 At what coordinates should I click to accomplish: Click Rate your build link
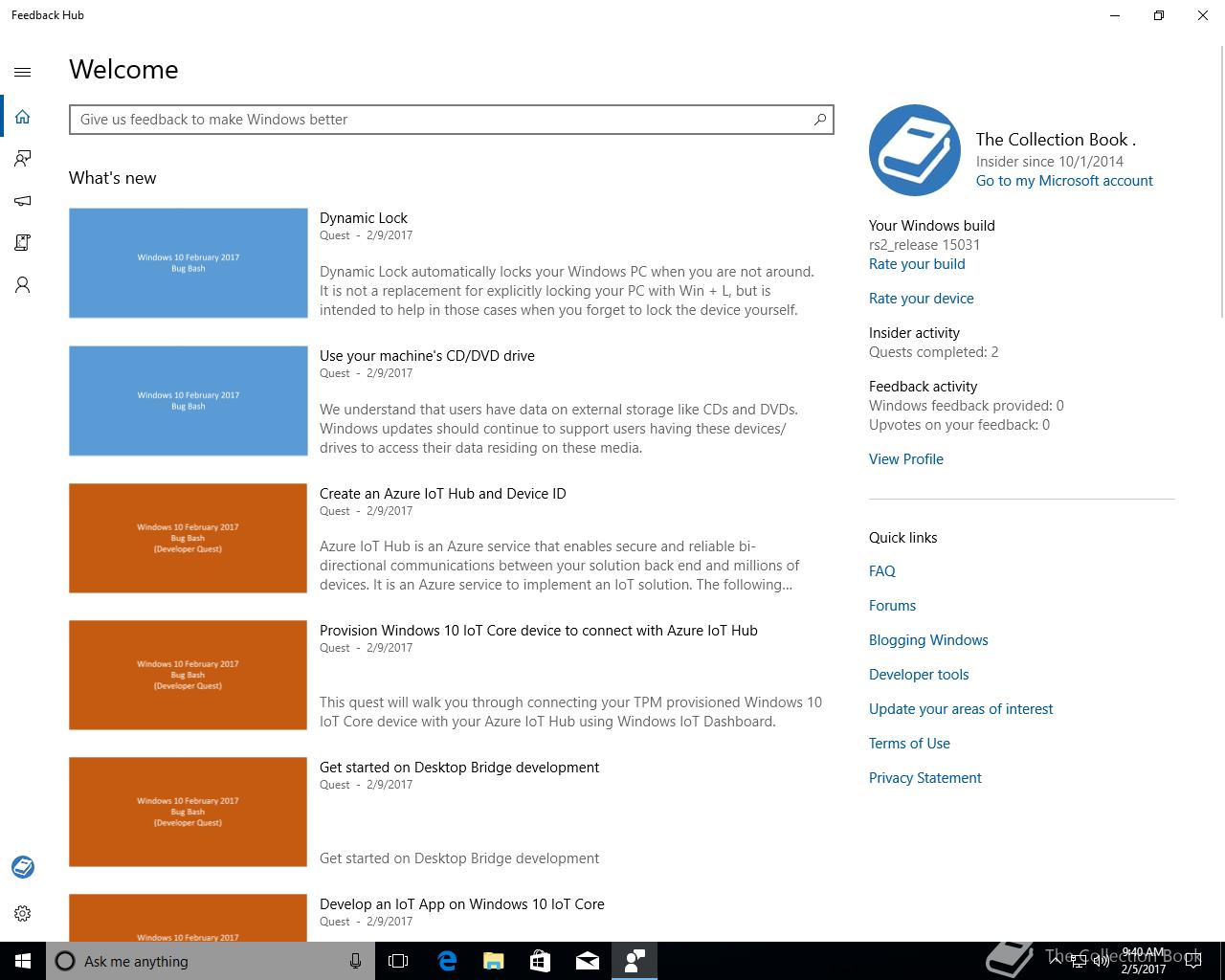point(917,264)
